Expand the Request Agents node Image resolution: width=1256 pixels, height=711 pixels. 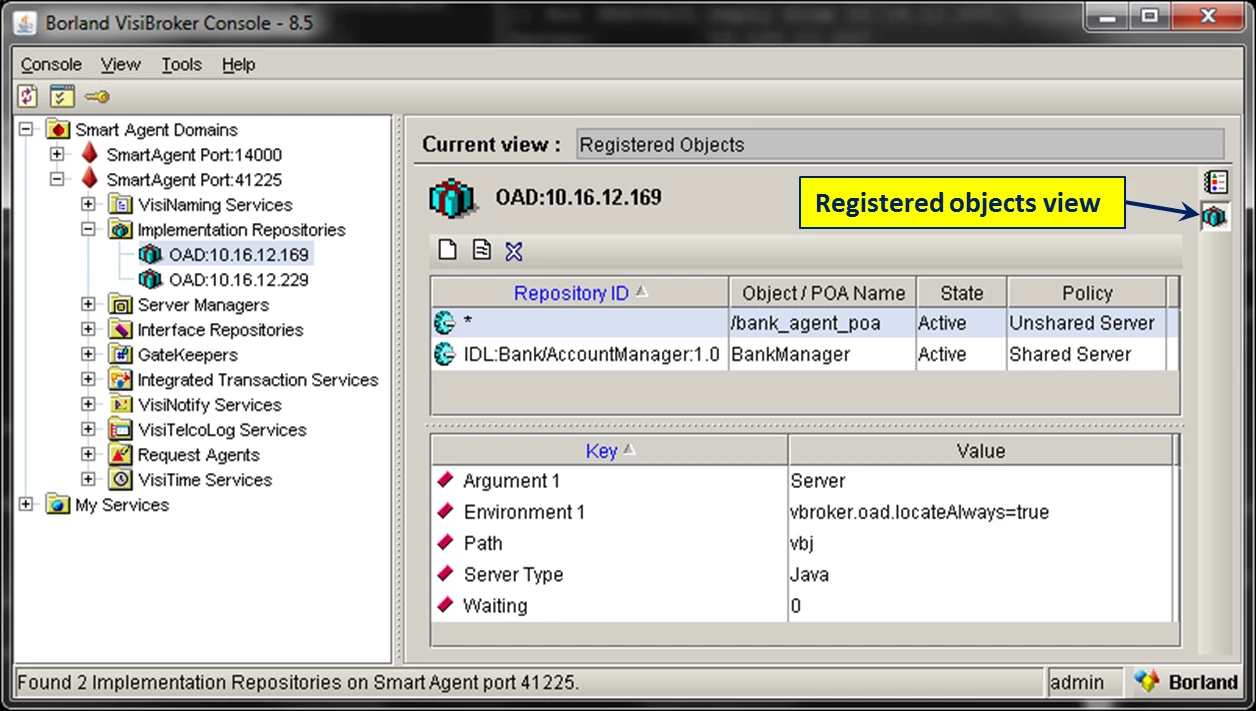tap(89, 454)
